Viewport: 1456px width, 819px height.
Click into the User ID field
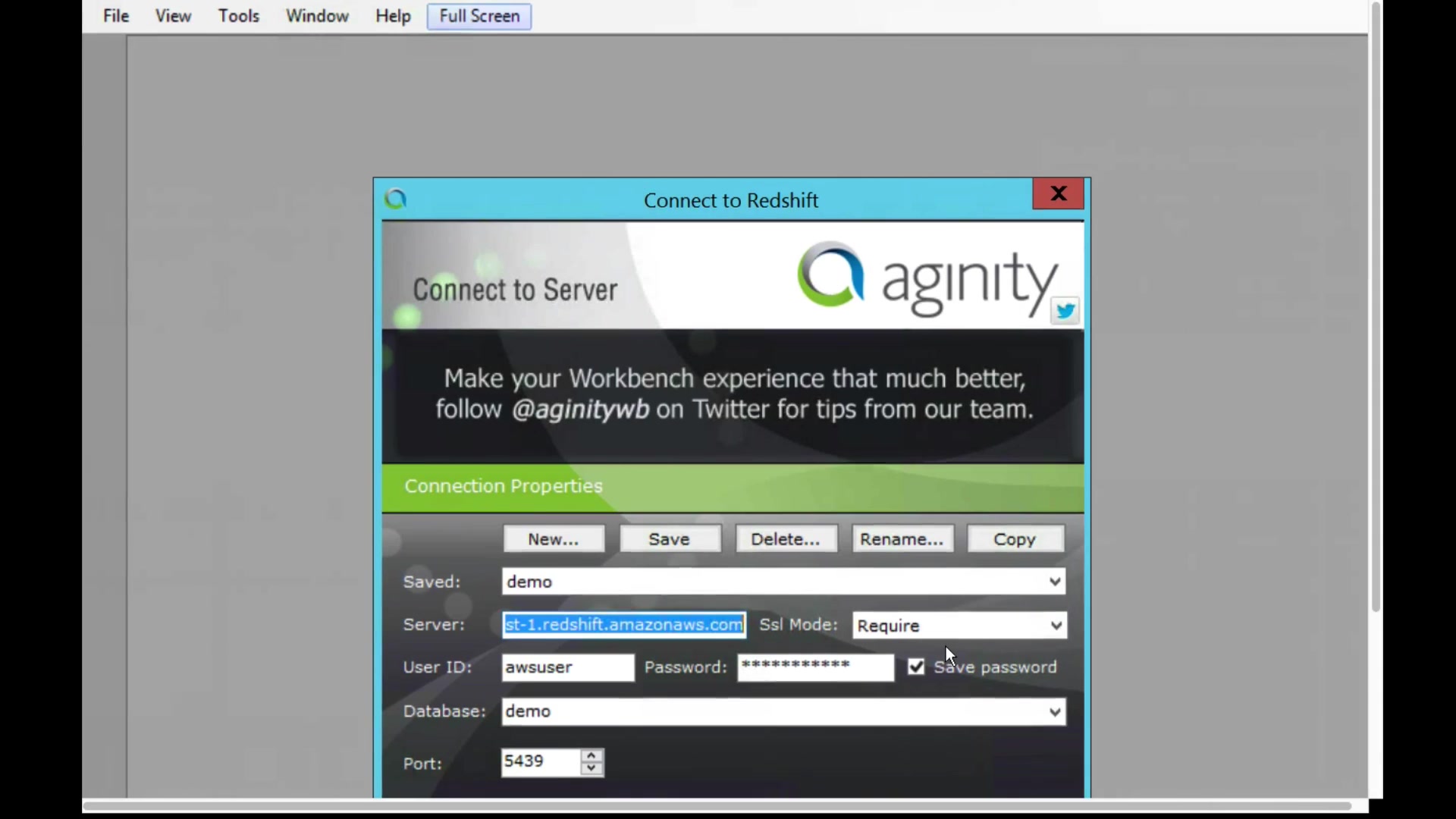(567, 667)
